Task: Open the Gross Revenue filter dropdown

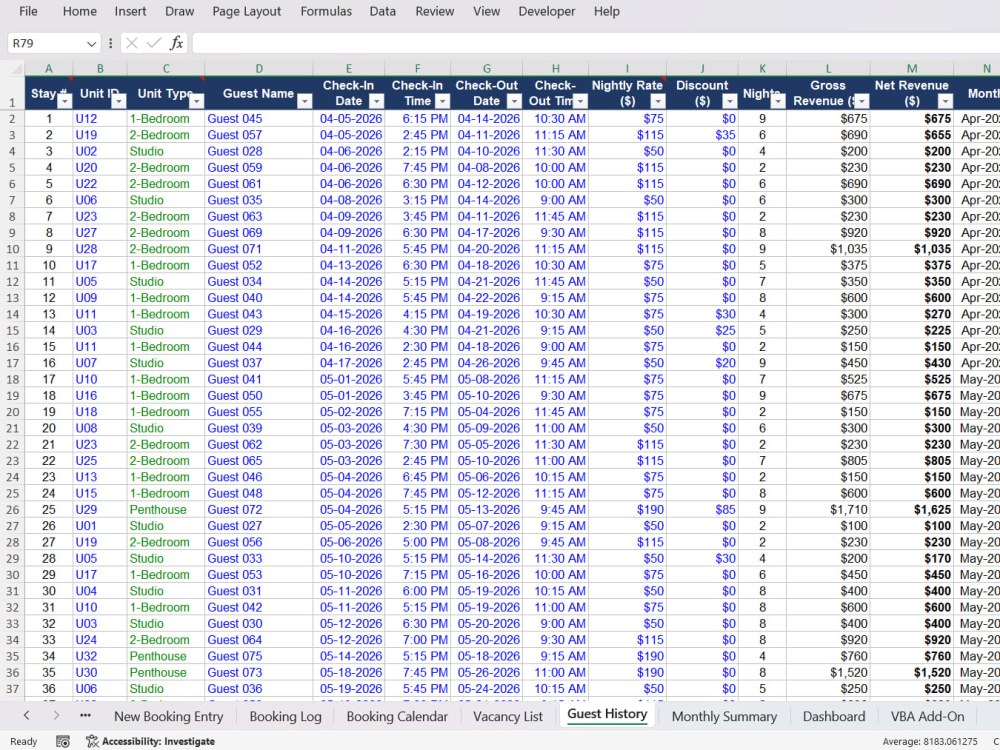Action: pos(862,101)
